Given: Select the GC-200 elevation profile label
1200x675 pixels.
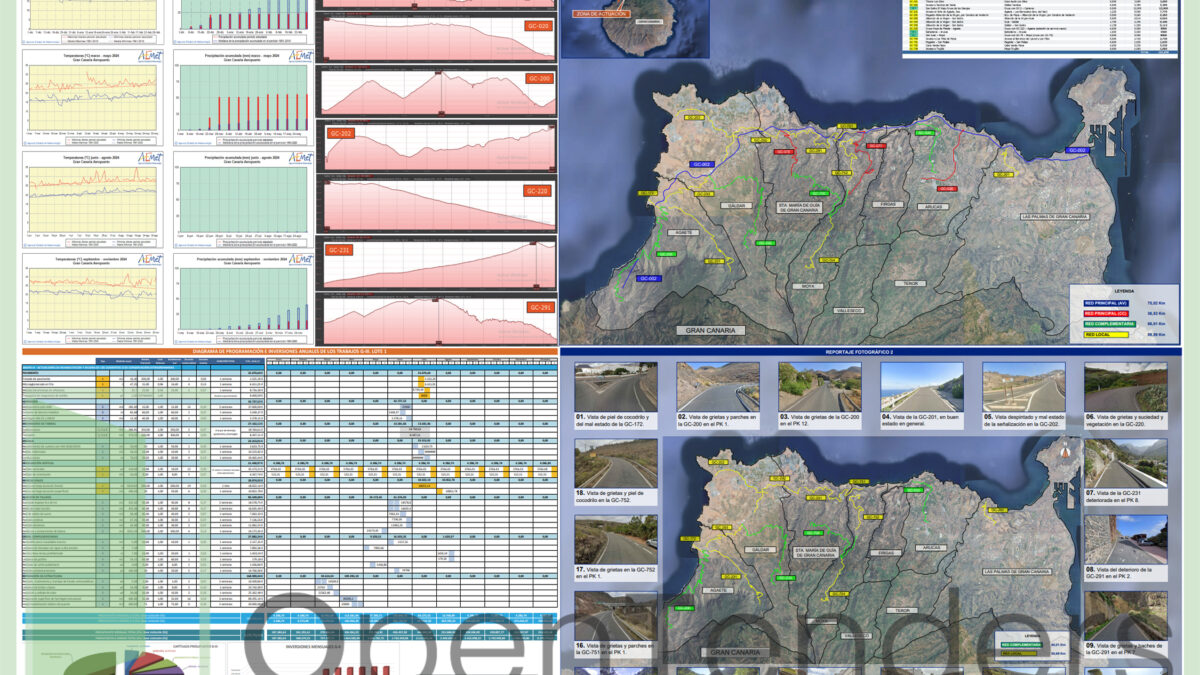Looking at the screenshot, I should [x=538, y=78].
